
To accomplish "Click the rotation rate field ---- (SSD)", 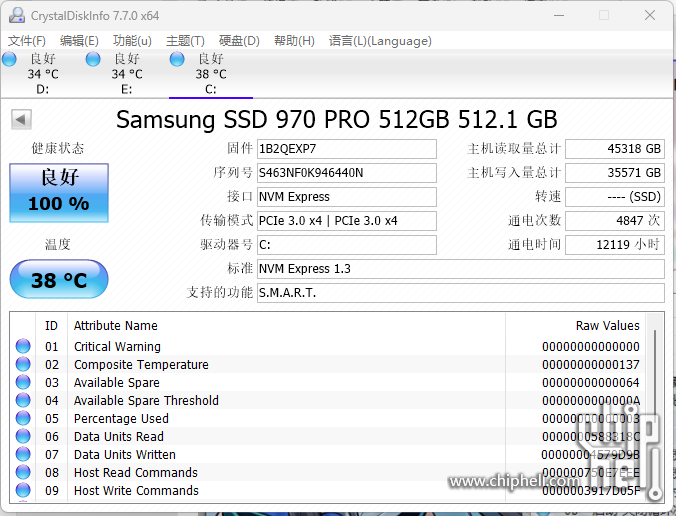I will [615, 197].
